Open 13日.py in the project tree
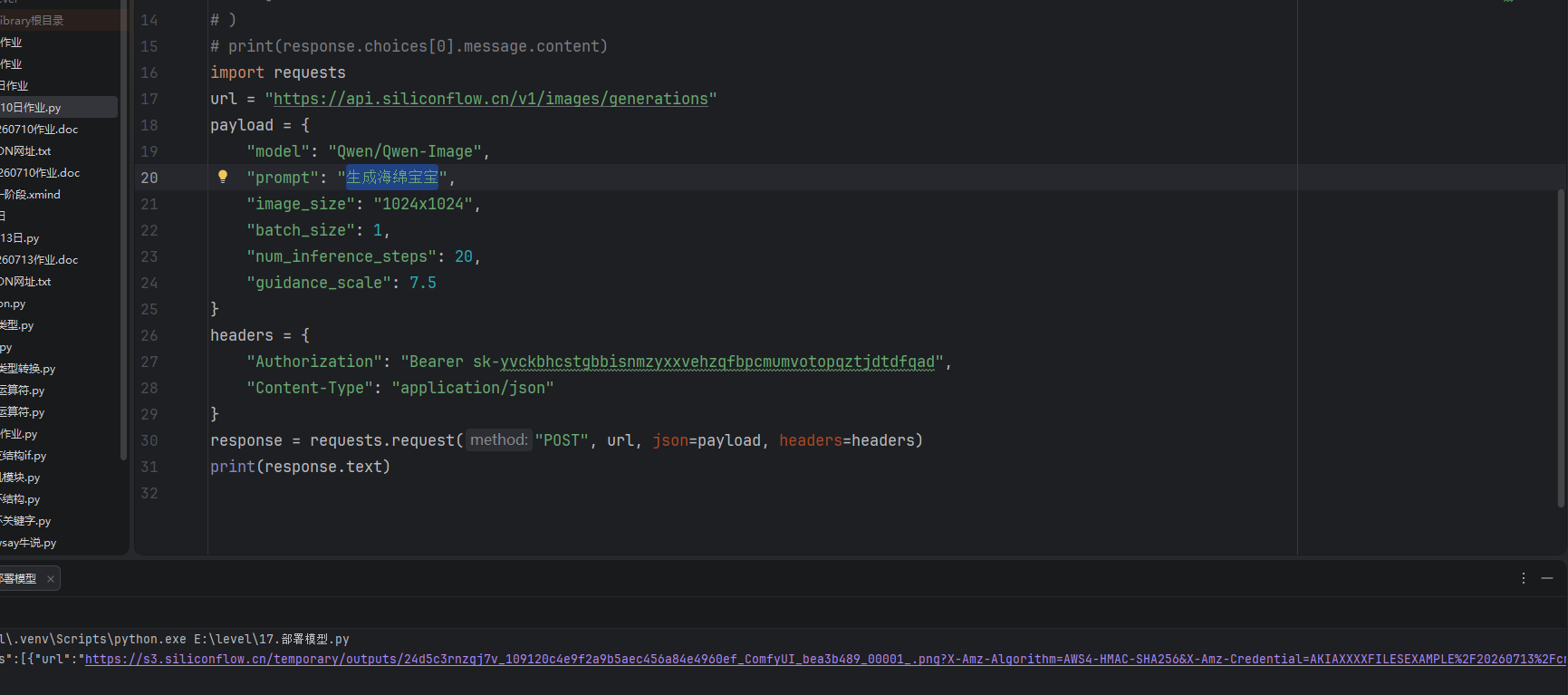Viewport: 1568px width, 695px height. pyautogui.click(x=20, y=237)
